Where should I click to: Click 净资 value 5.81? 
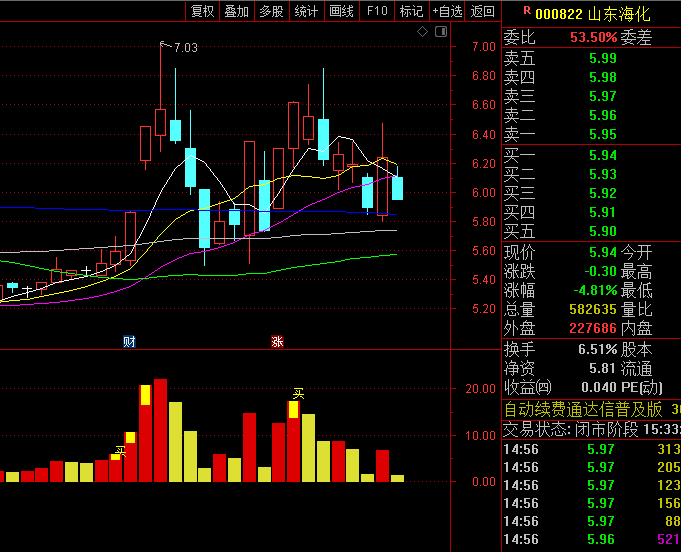(603, 368)
